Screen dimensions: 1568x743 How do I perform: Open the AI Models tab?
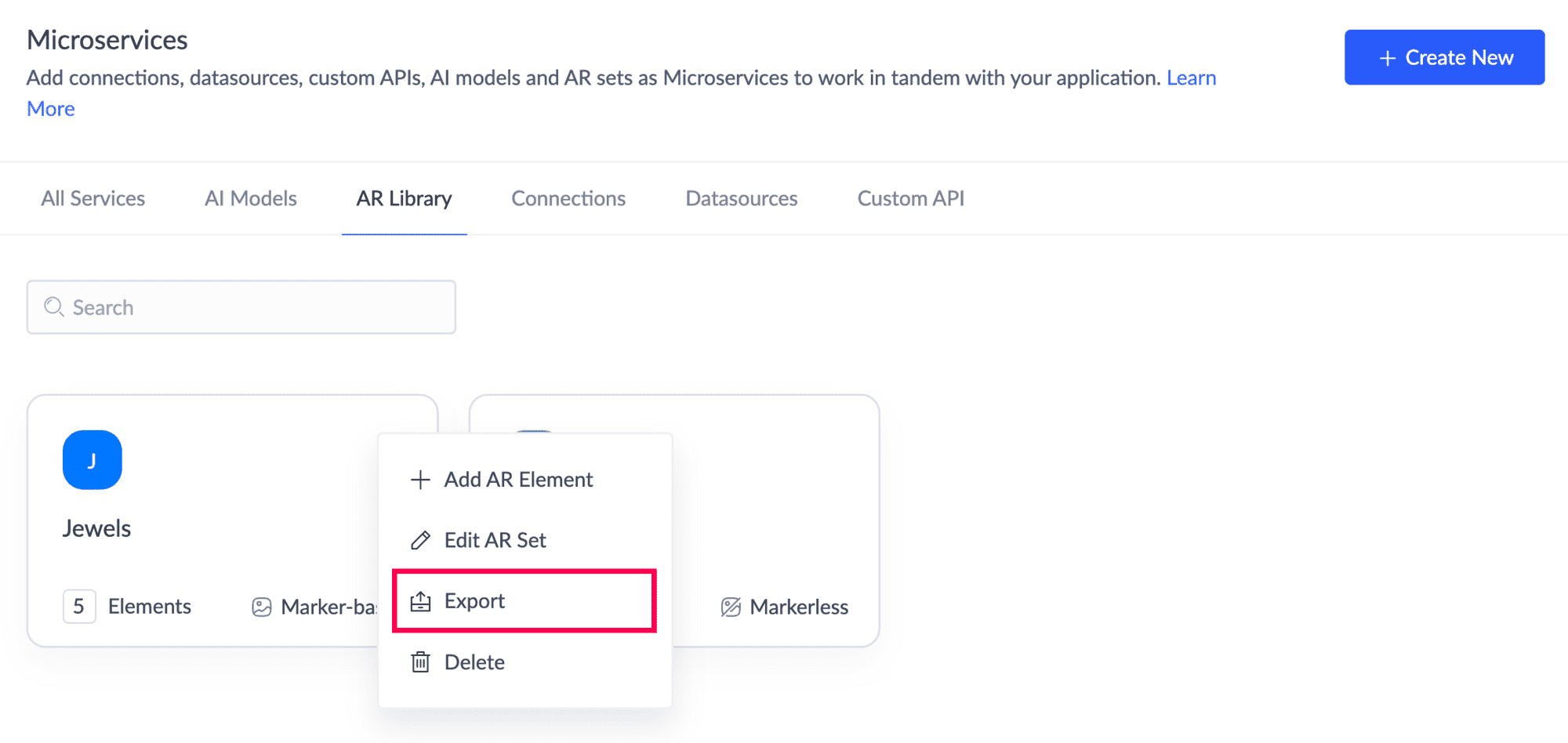pos(251,199)
